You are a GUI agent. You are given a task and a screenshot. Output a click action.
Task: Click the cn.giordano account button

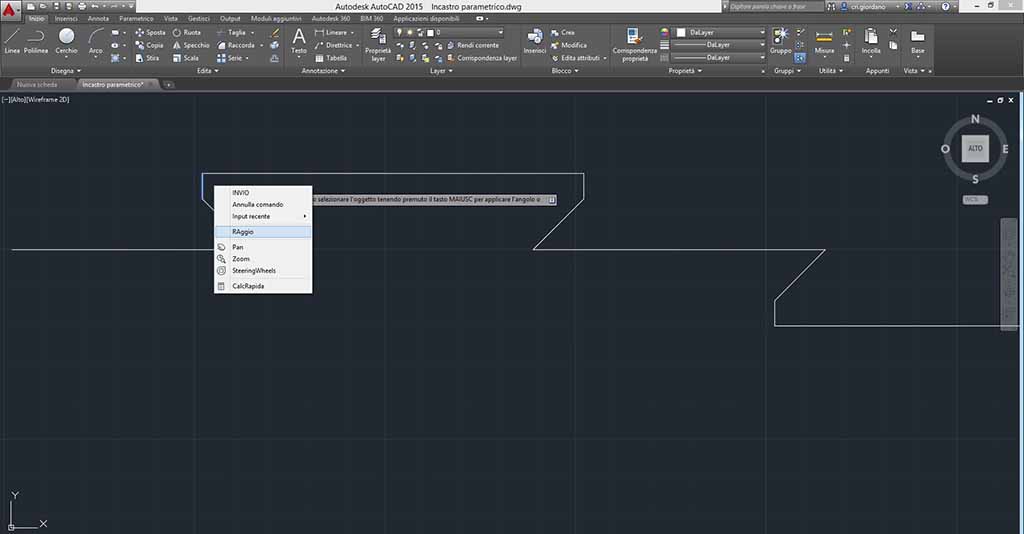(x=869, y=7)
